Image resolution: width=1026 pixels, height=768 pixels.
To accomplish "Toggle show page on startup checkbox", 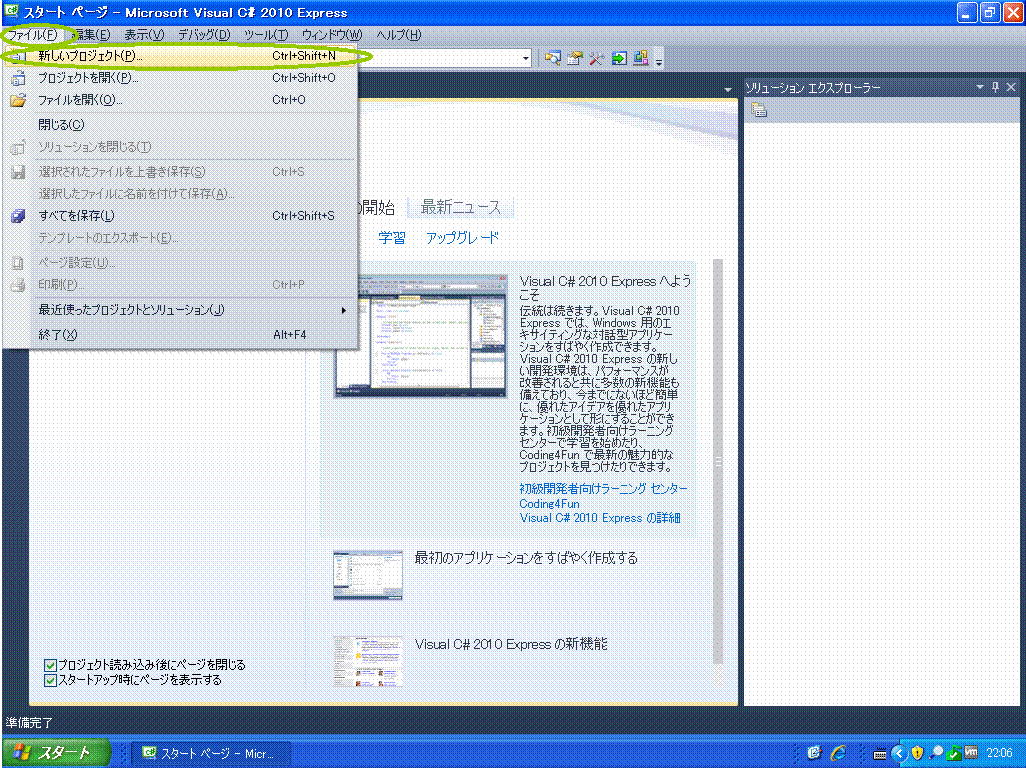I will (x=50, y=680).
